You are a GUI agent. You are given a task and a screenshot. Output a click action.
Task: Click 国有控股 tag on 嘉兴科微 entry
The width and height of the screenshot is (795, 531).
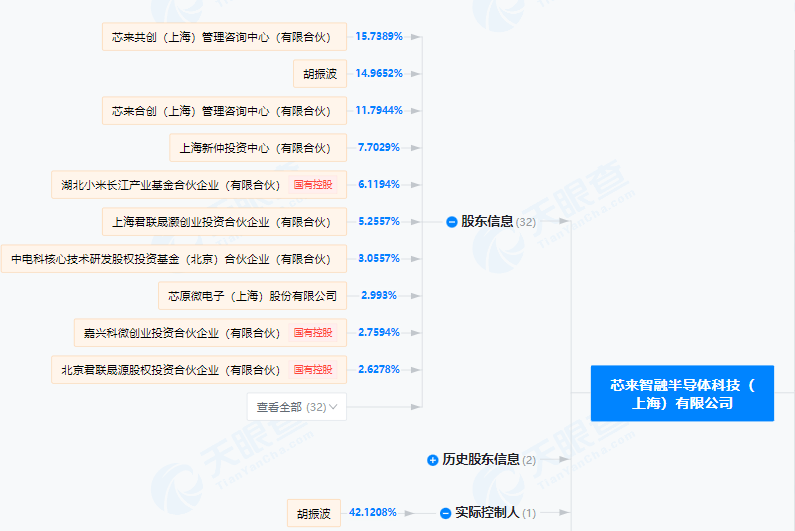[x=313, y=333]
